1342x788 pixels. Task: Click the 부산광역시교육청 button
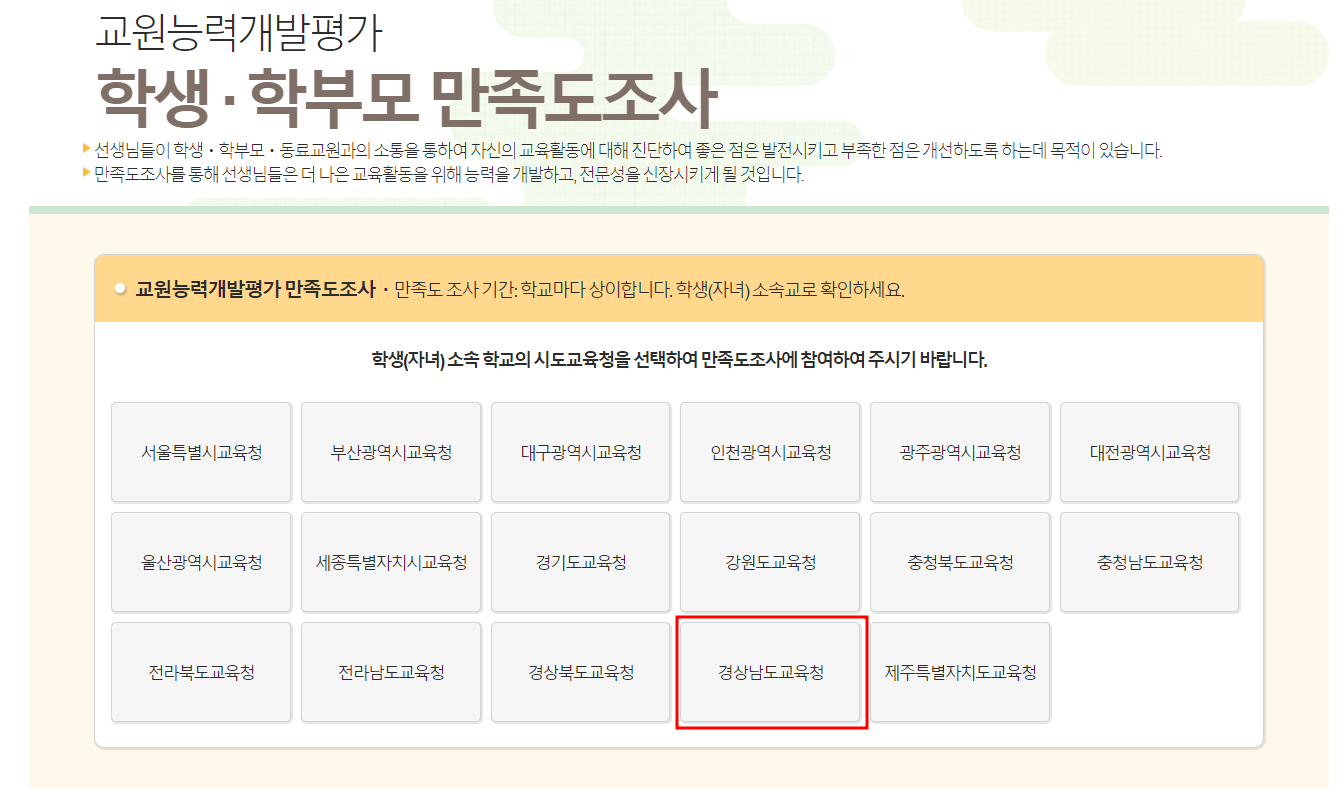click(391, 452)
